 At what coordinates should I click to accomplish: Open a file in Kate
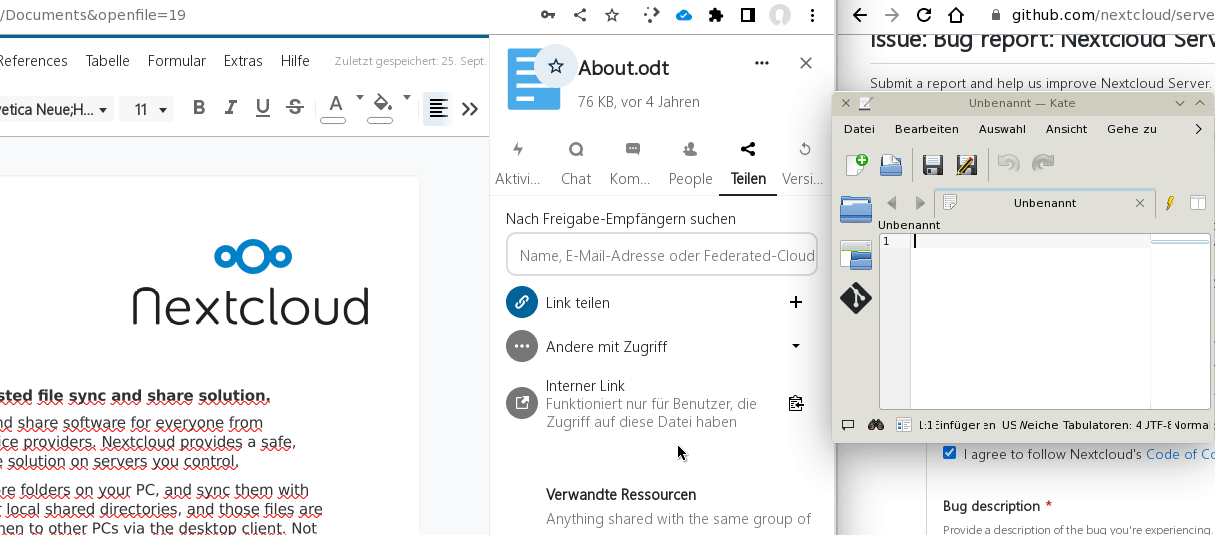click(x=891, y=164)
